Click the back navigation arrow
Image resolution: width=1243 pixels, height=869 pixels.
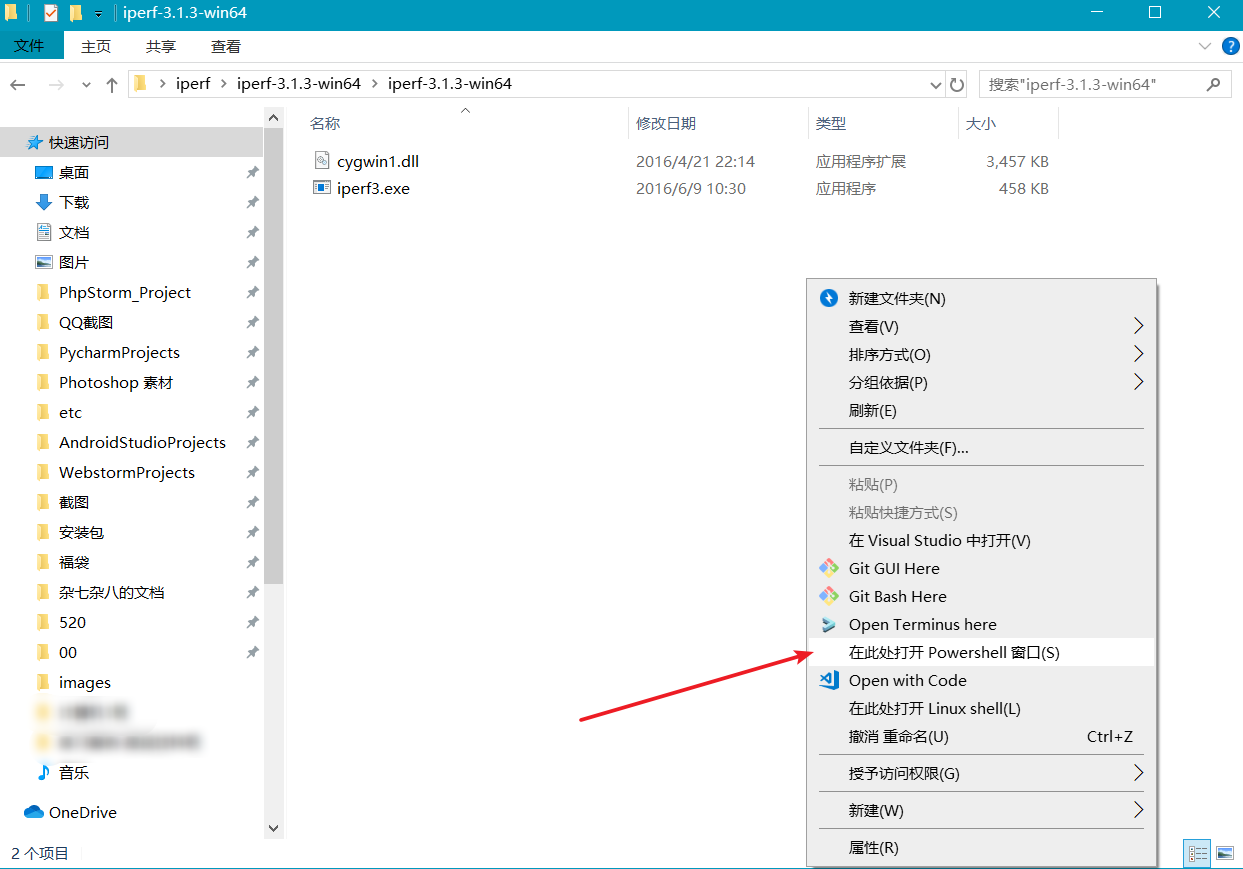pos(17,84)
